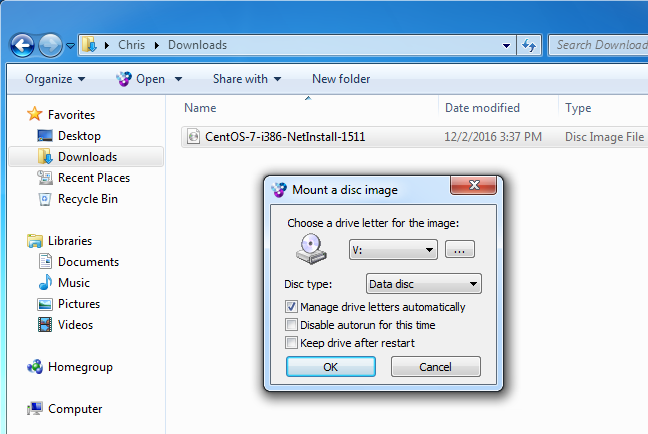Select Computer in the navigation pane
The height and width of the screenshot is (434, 648).
(x=35, y=409)
